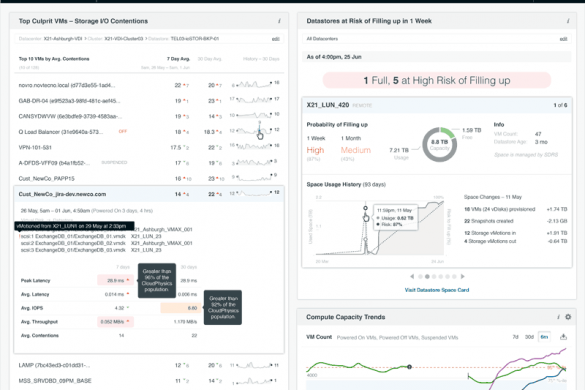Click '18 VMs (24 vDisks) provisioned' entry
Screen dimensions: 585x390
tap(515, 209)
